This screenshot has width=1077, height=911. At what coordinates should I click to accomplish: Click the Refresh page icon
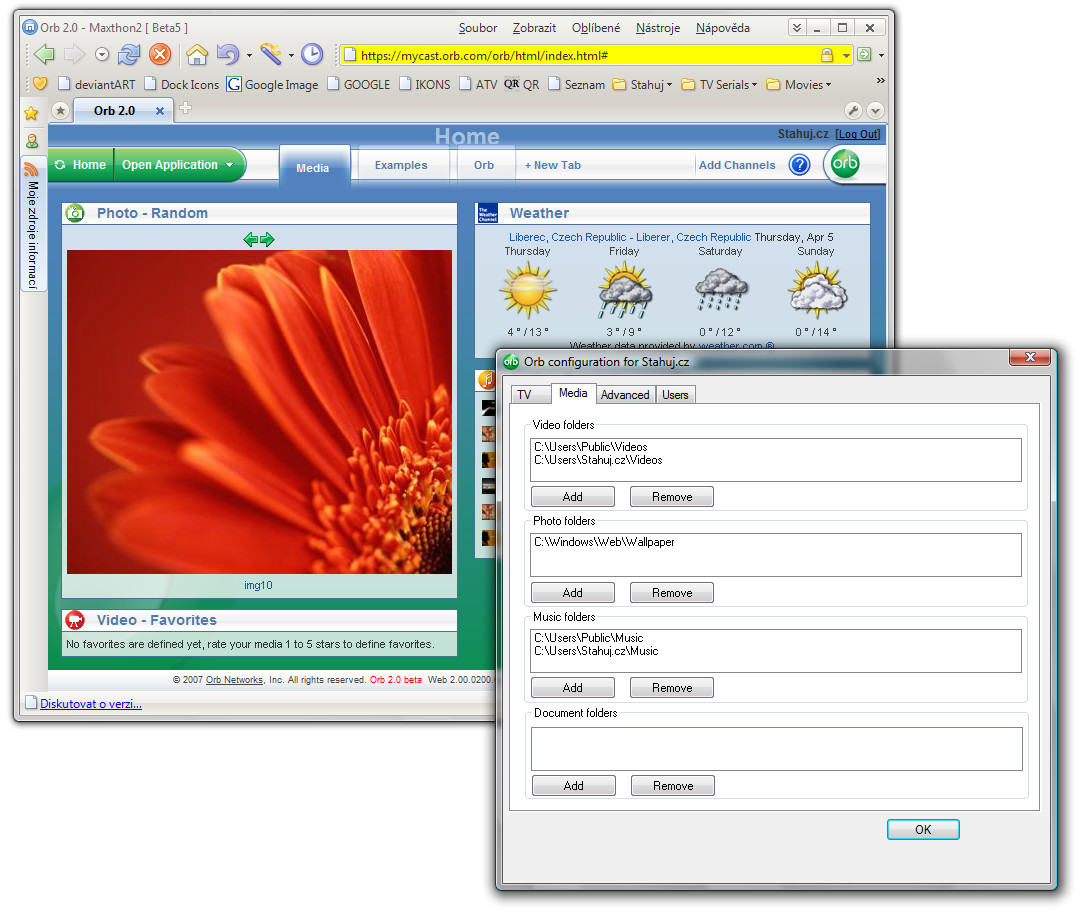coord(128,54)
